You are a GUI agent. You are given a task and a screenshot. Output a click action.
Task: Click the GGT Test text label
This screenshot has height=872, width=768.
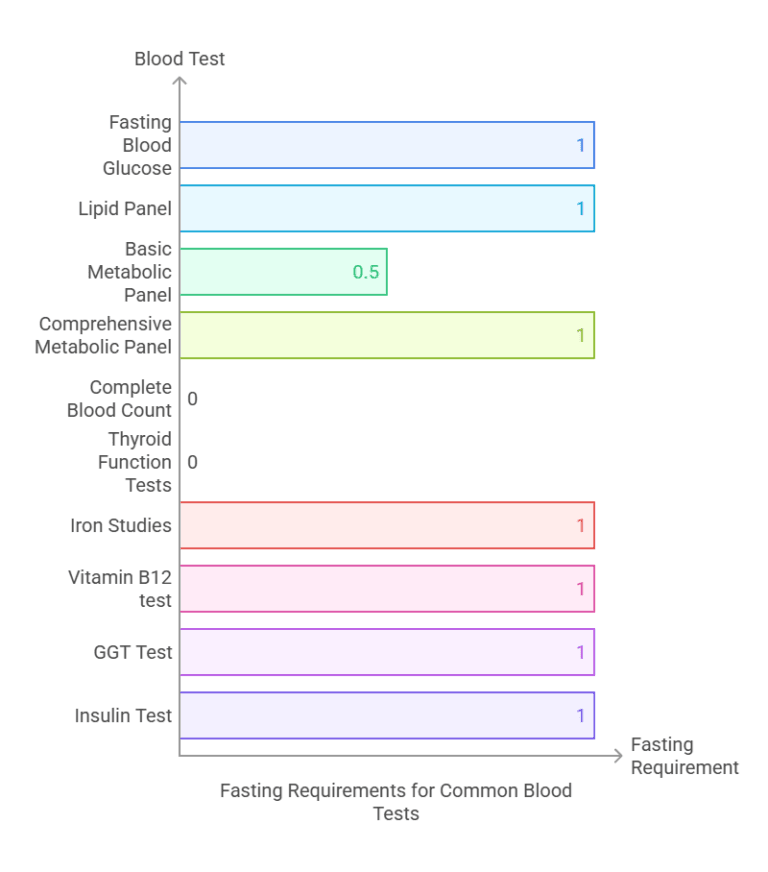click(133, 652)
